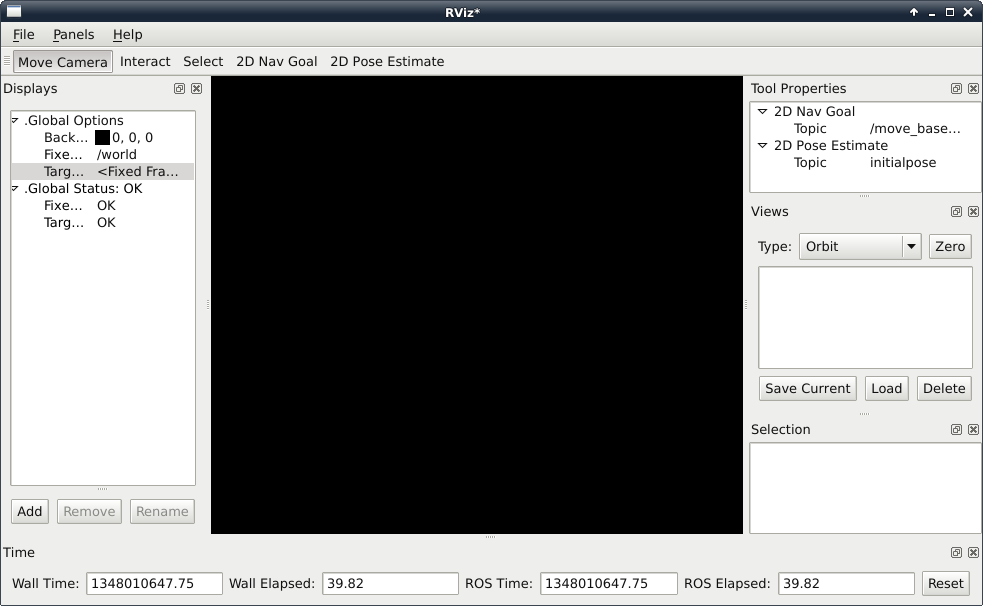Collapse the .Global Status: OK node

click(x=16, y=189)
